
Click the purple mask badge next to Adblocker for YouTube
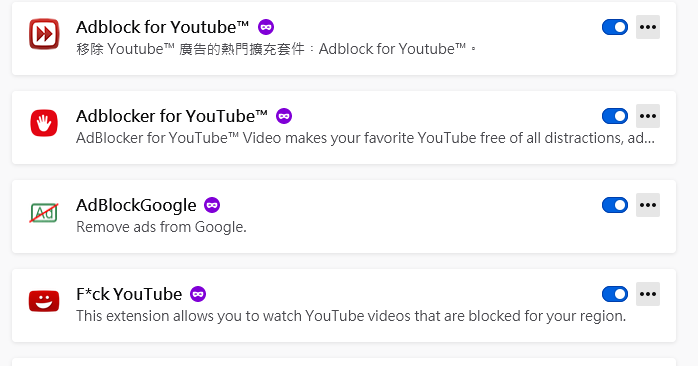click(x=284, y=116)
